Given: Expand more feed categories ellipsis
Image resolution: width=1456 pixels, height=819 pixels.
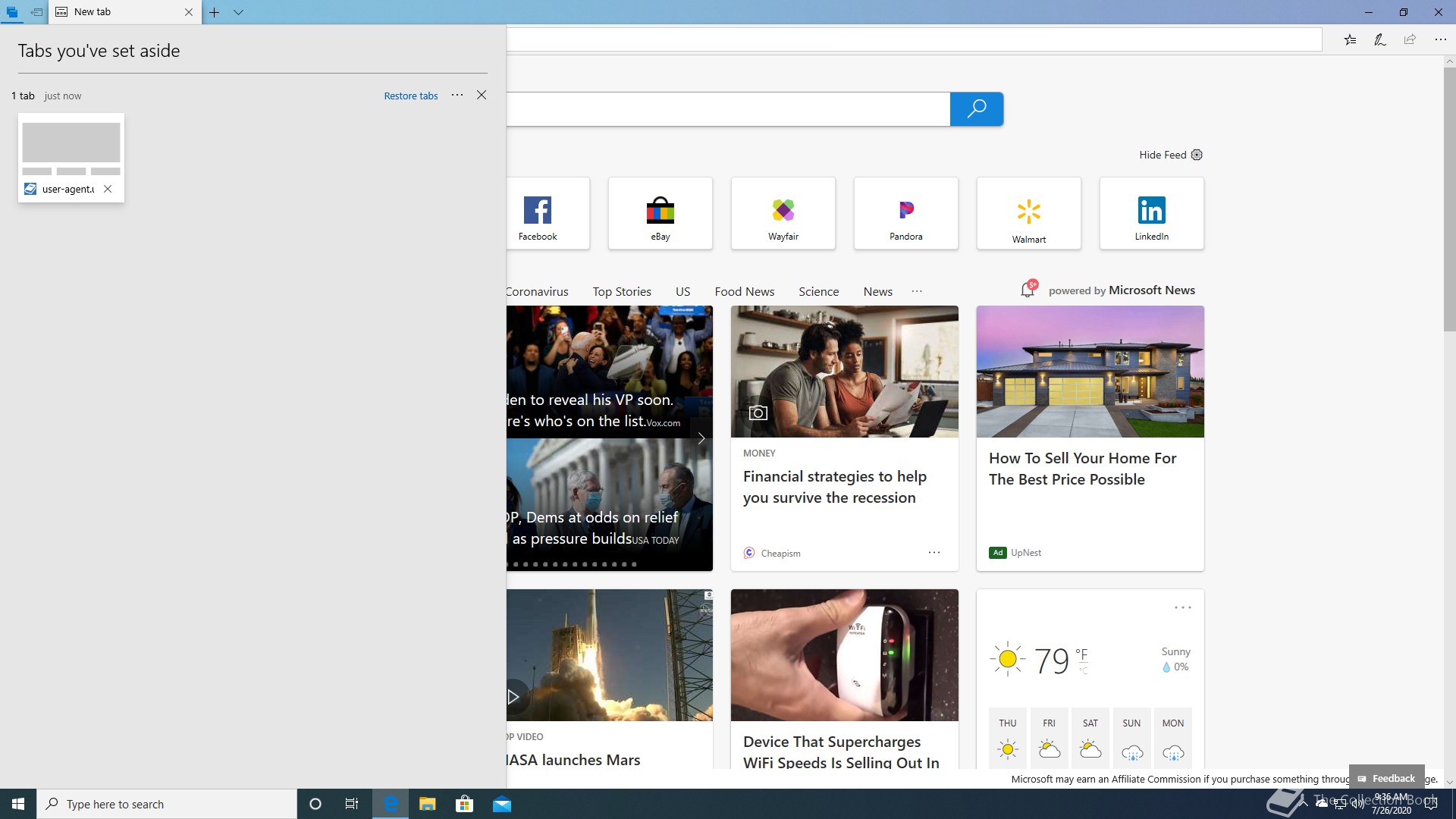Looking at the screenshot, I should [x=917, y=291].
